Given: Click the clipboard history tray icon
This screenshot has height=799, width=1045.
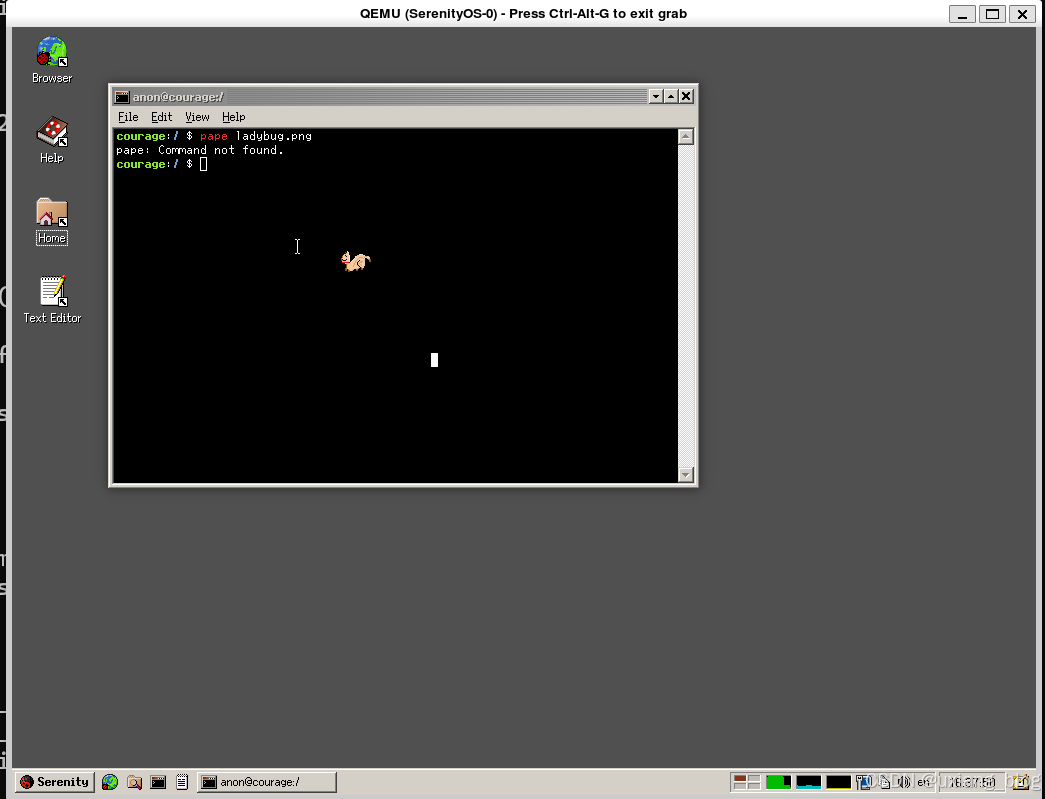Looking at the screenshot, I should (x=884, y=782).
